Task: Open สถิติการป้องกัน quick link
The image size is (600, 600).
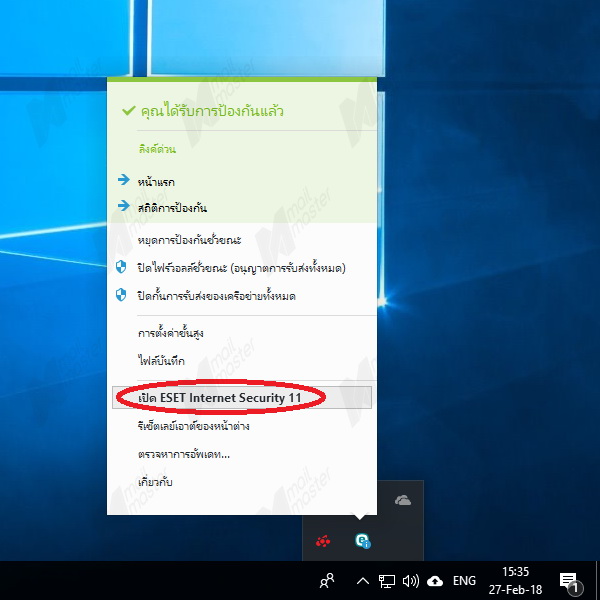Action: [172, 208]
